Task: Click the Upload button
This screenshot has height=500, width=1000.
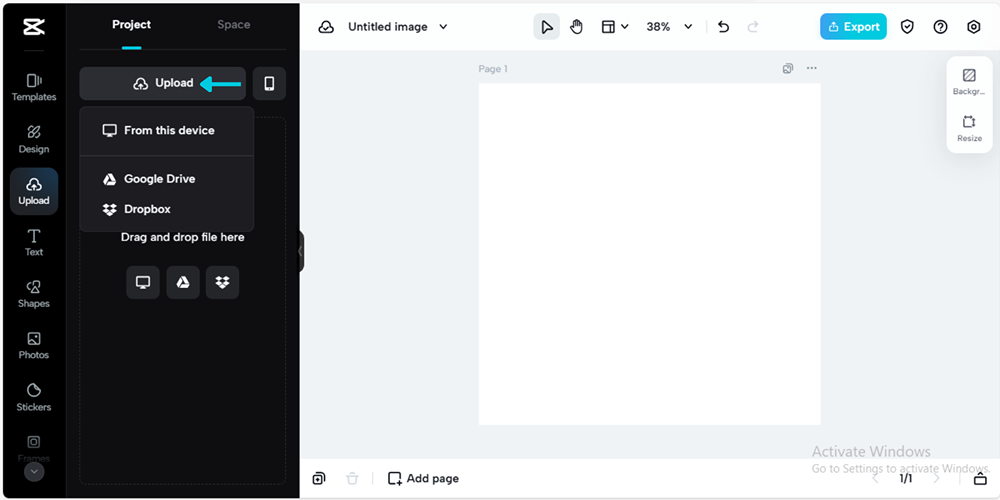Action: point(163,84)
